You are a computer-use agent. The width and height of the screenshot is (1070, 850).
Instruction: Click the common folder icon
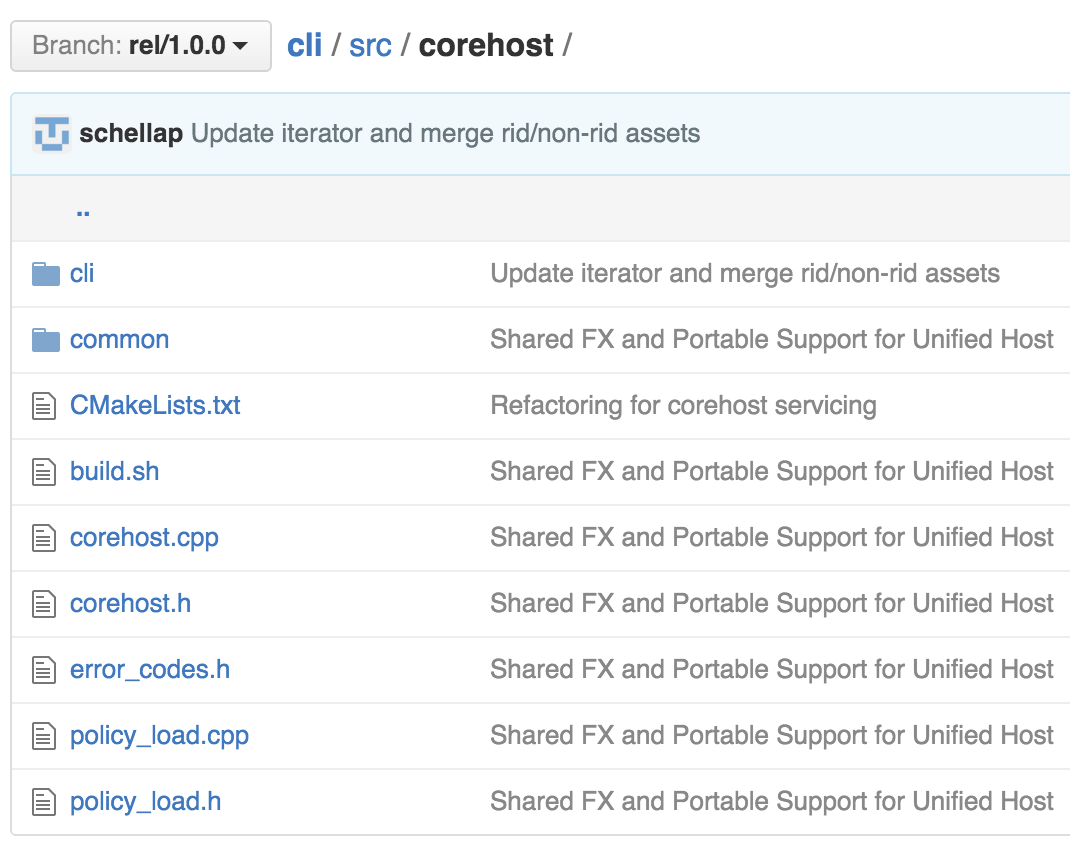tap(46, 339)
